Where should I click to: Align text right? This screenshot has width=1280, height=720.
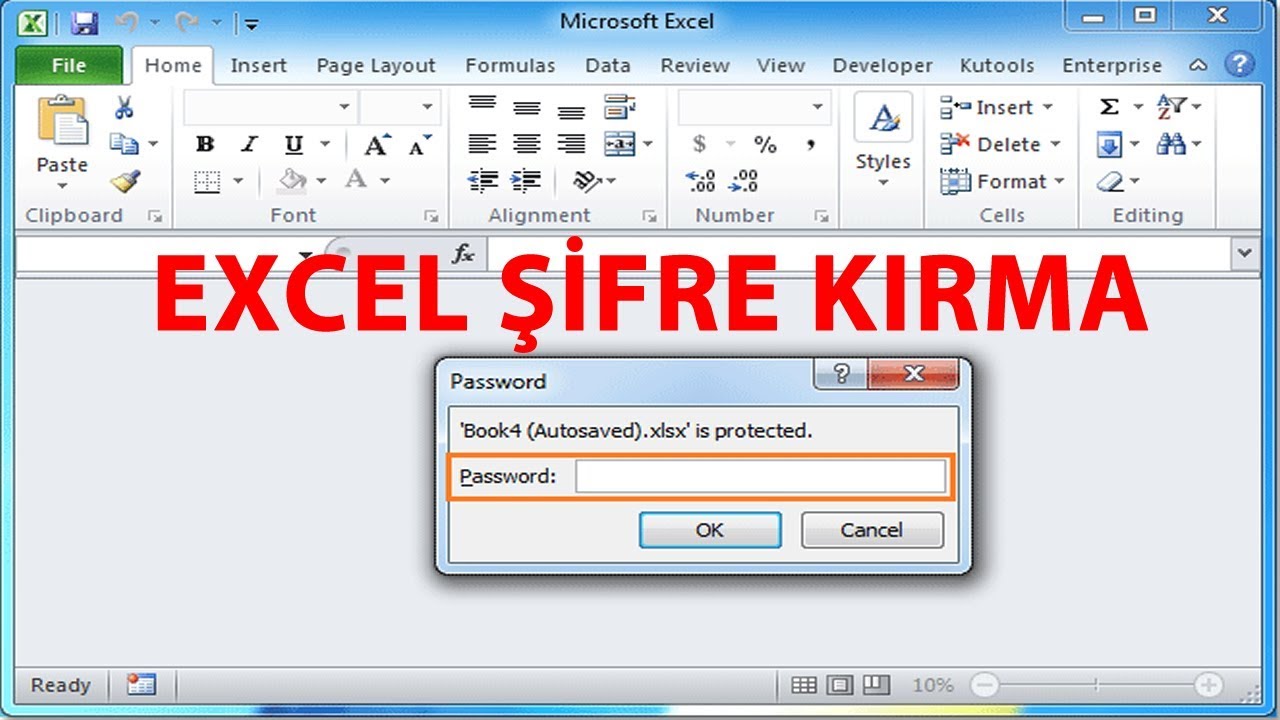click(571, 144)
